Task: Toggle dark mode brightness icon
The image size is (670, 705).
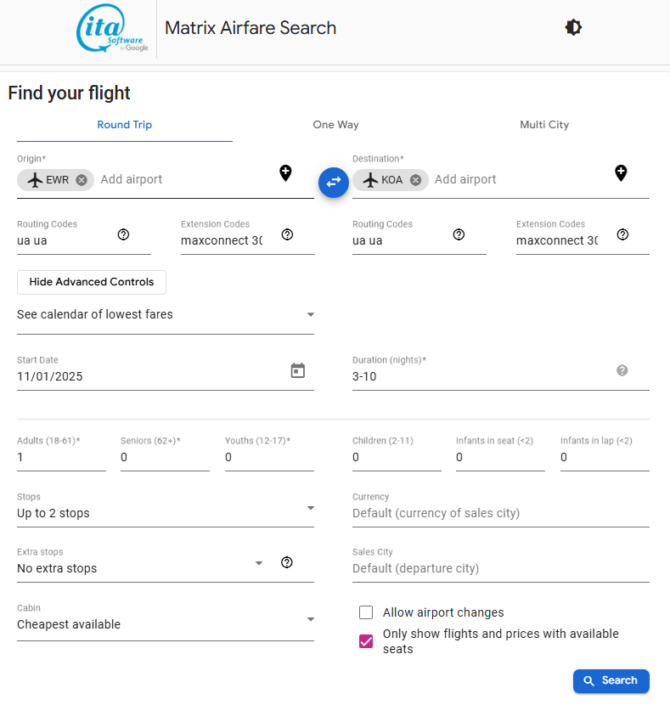Action: click(x=573, y=28)
